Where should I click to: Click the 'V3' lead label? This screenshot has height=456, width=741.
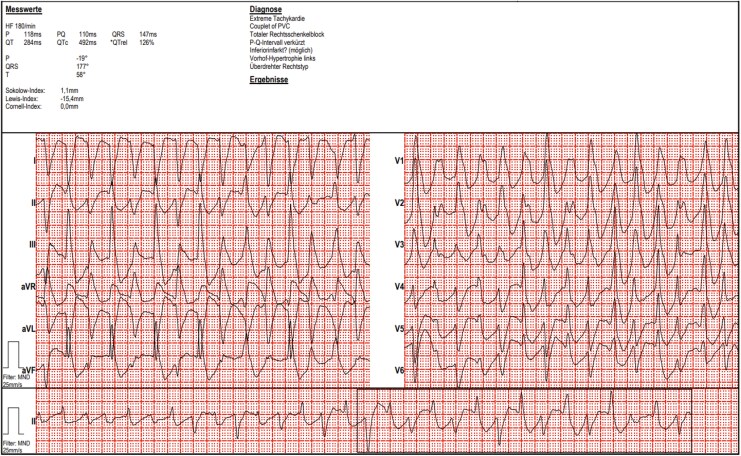[x=399, y=244]
